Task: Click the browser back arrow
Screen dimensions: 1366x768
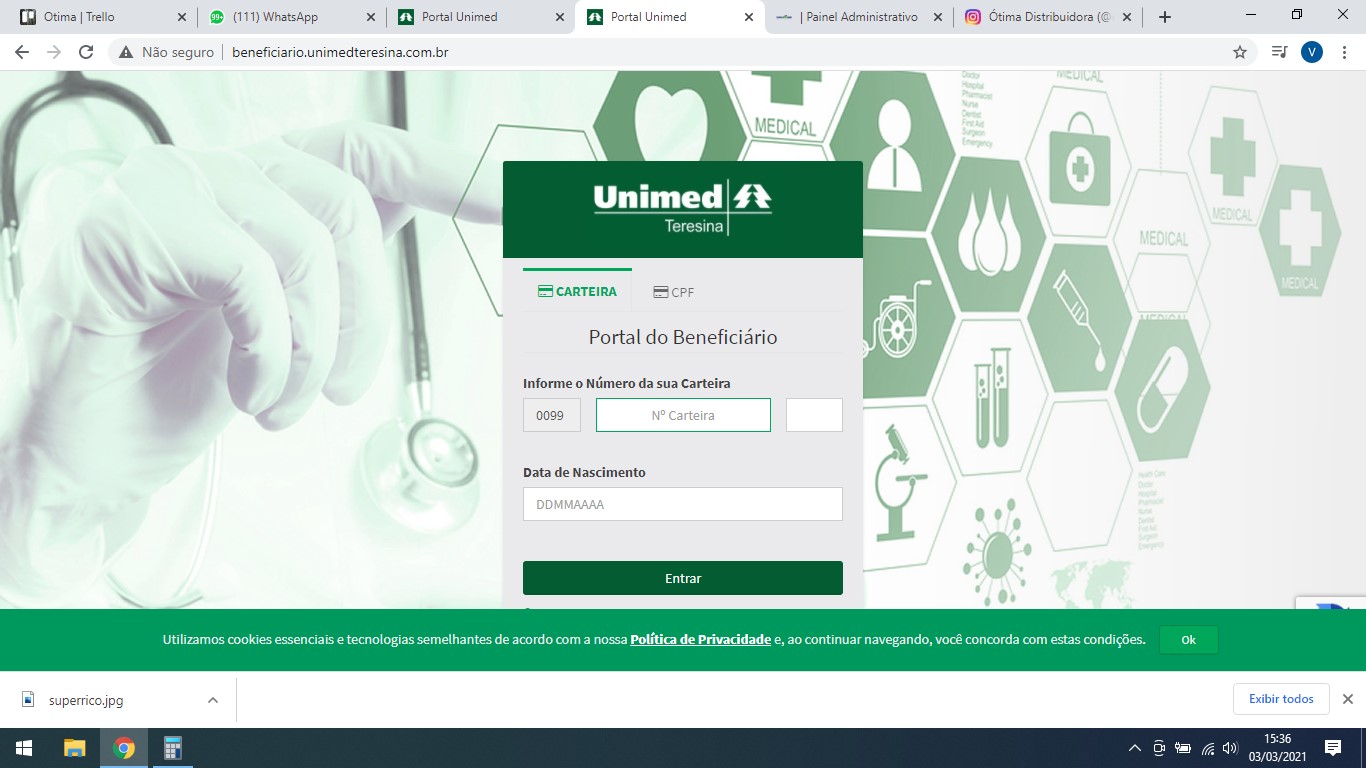Action: (22, 52)
